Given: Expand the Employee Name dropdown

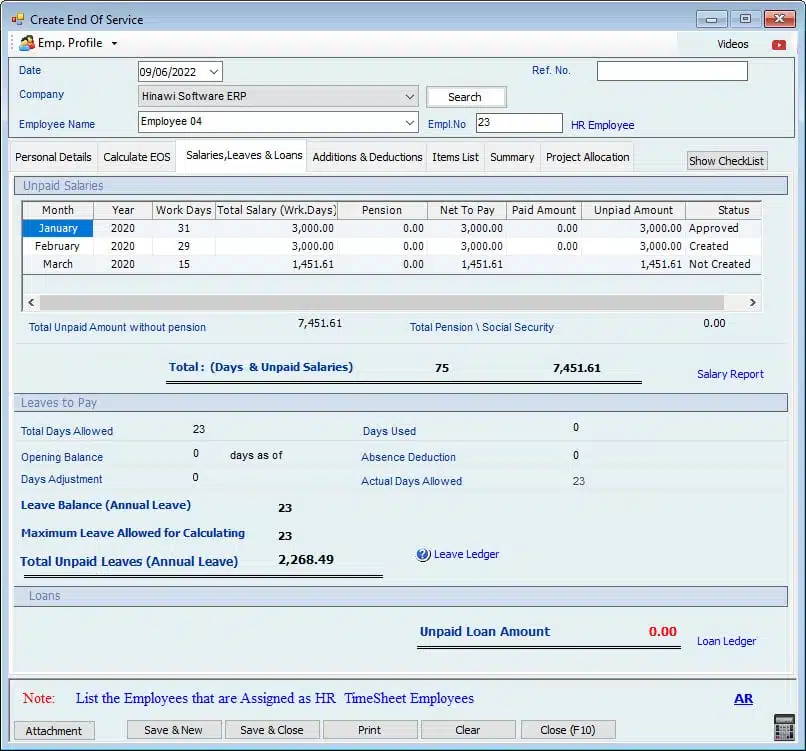Looking at the screenshot, I should point(410,122).
